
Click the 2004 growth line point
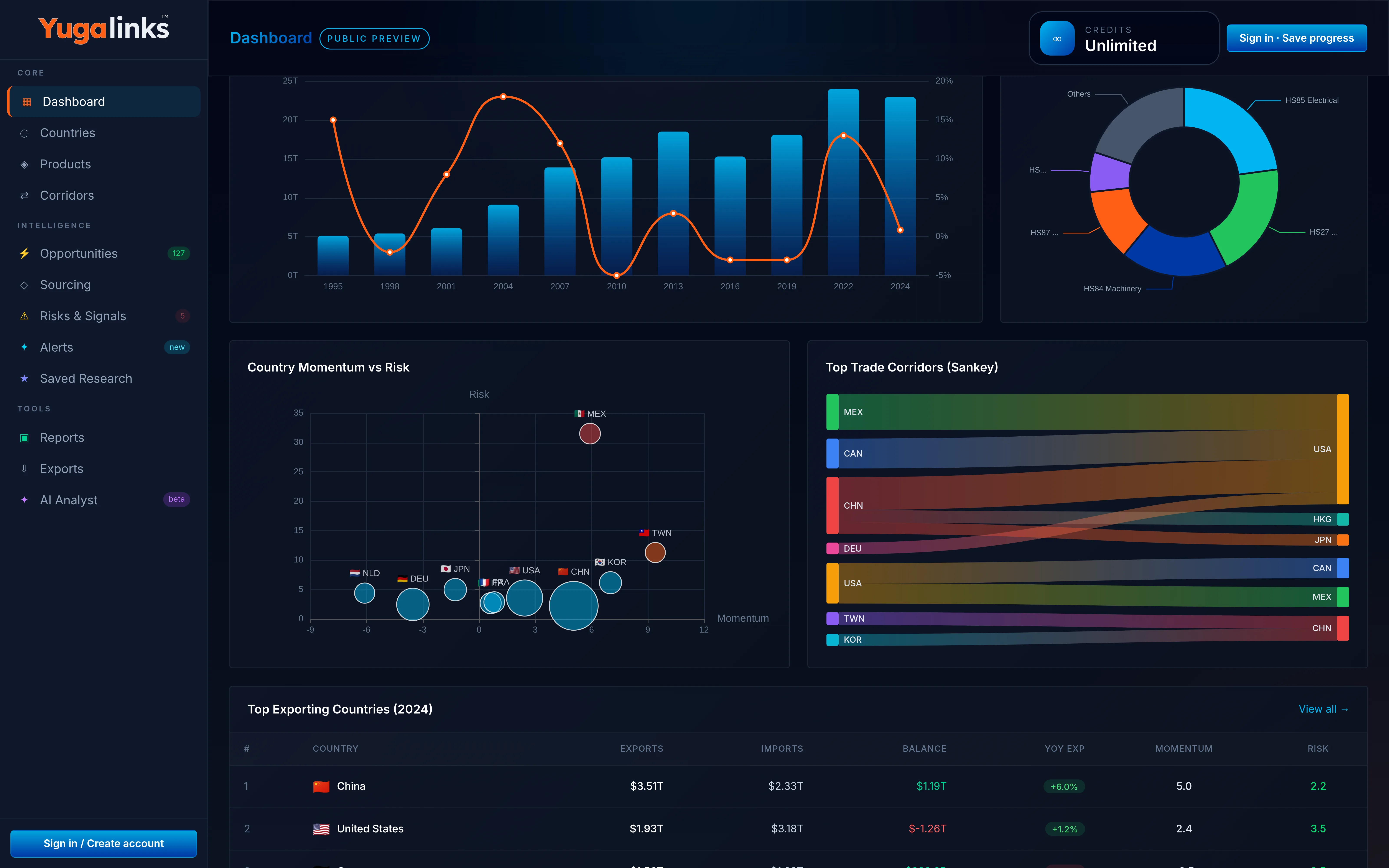tap(503, 96)
